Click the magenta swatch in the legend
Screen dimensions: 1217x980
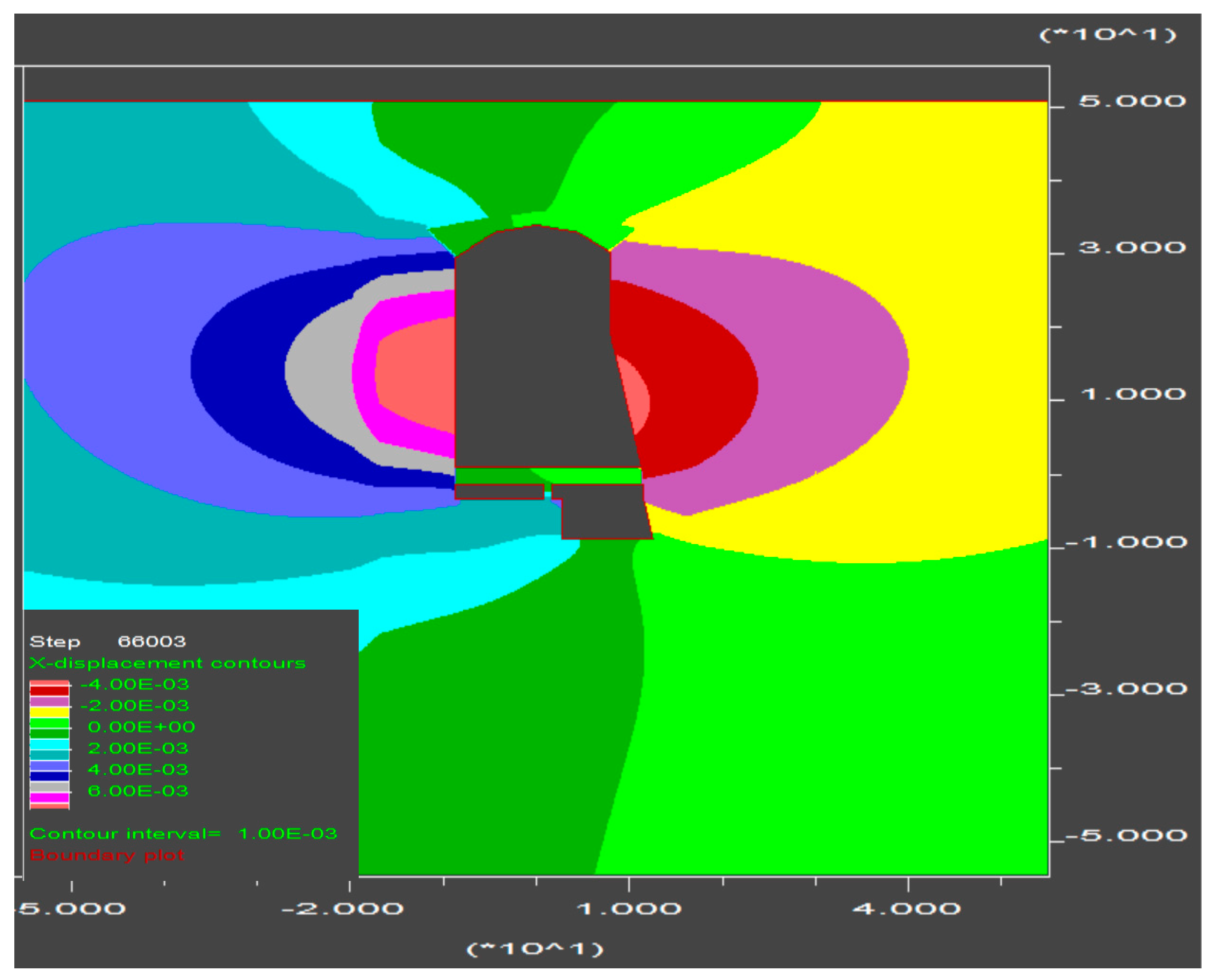point(49,798)
